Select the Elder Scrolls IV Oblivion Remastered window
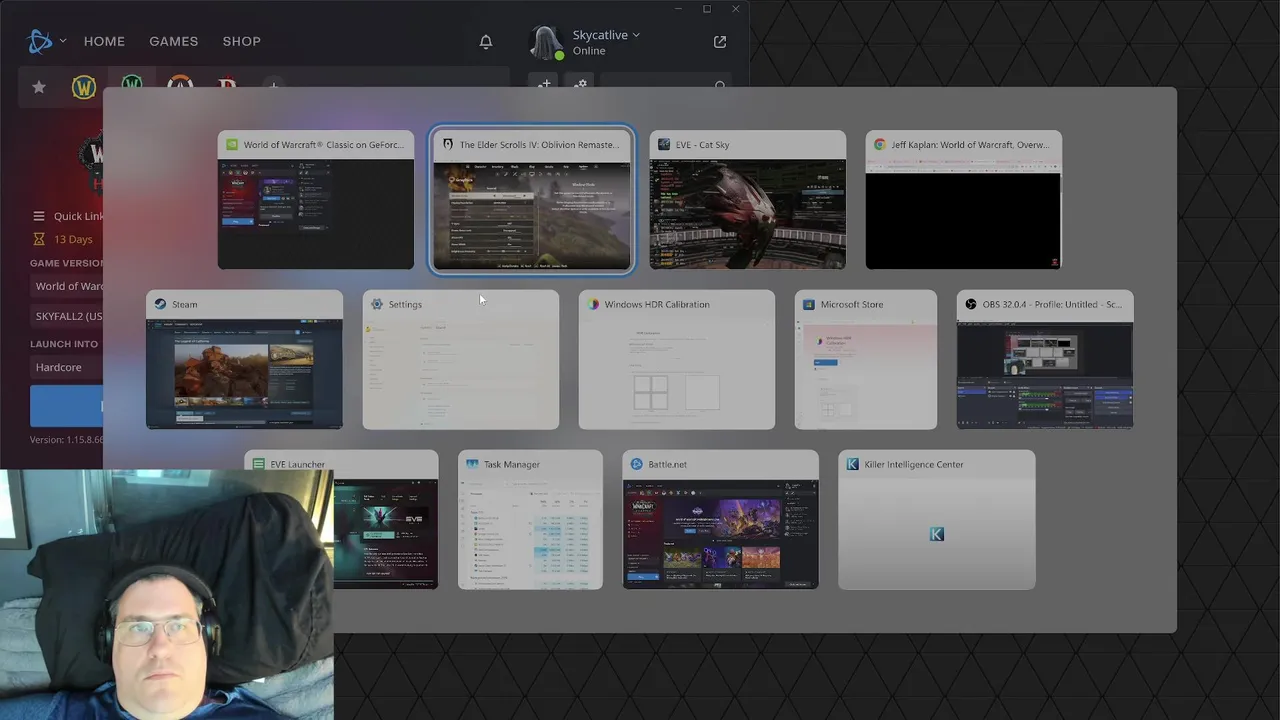Viewport: 1280px width, 720px height. pyautogui.click(x=532, y=200)
